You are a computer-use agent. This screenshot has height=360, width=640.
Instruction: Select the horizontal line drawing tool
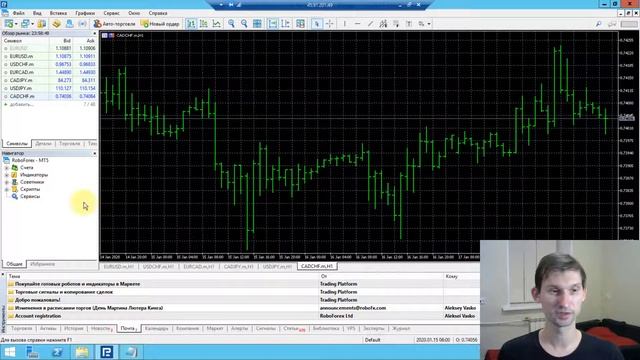tap(358, 24)
